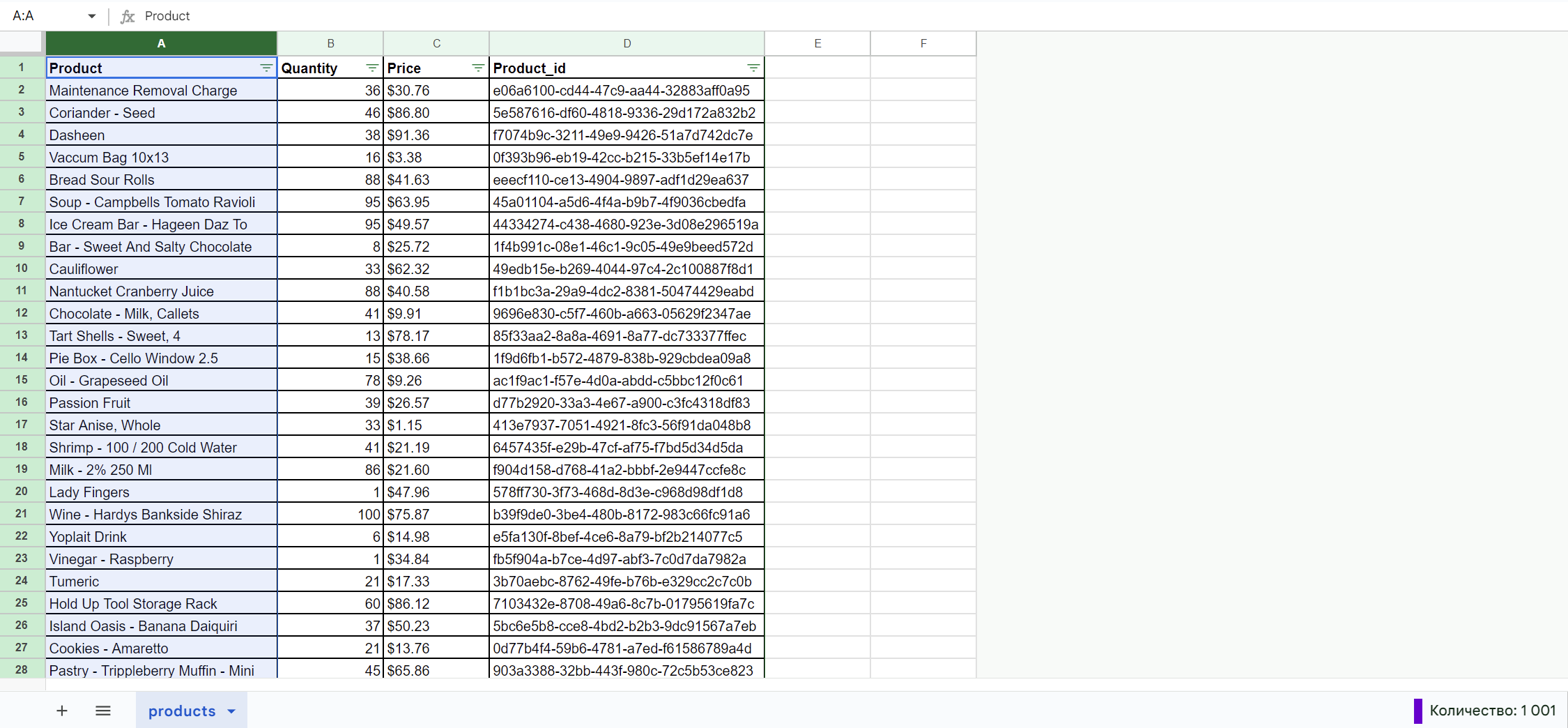This screenshot has height=728, width=1568.
Task: Click the fx formula icon
Action: (128, 16)
